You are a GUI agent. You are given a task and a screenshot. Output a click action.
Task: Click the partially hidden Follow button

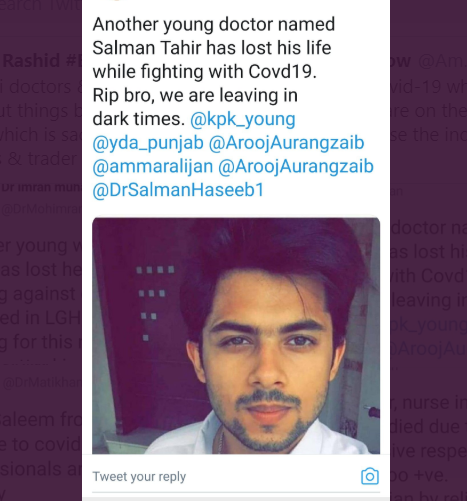point(401,61)
